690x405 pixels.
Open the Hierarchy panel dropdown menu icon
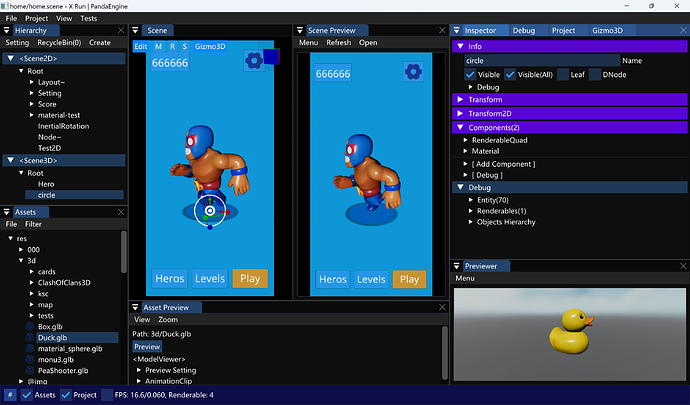[7, 30]
